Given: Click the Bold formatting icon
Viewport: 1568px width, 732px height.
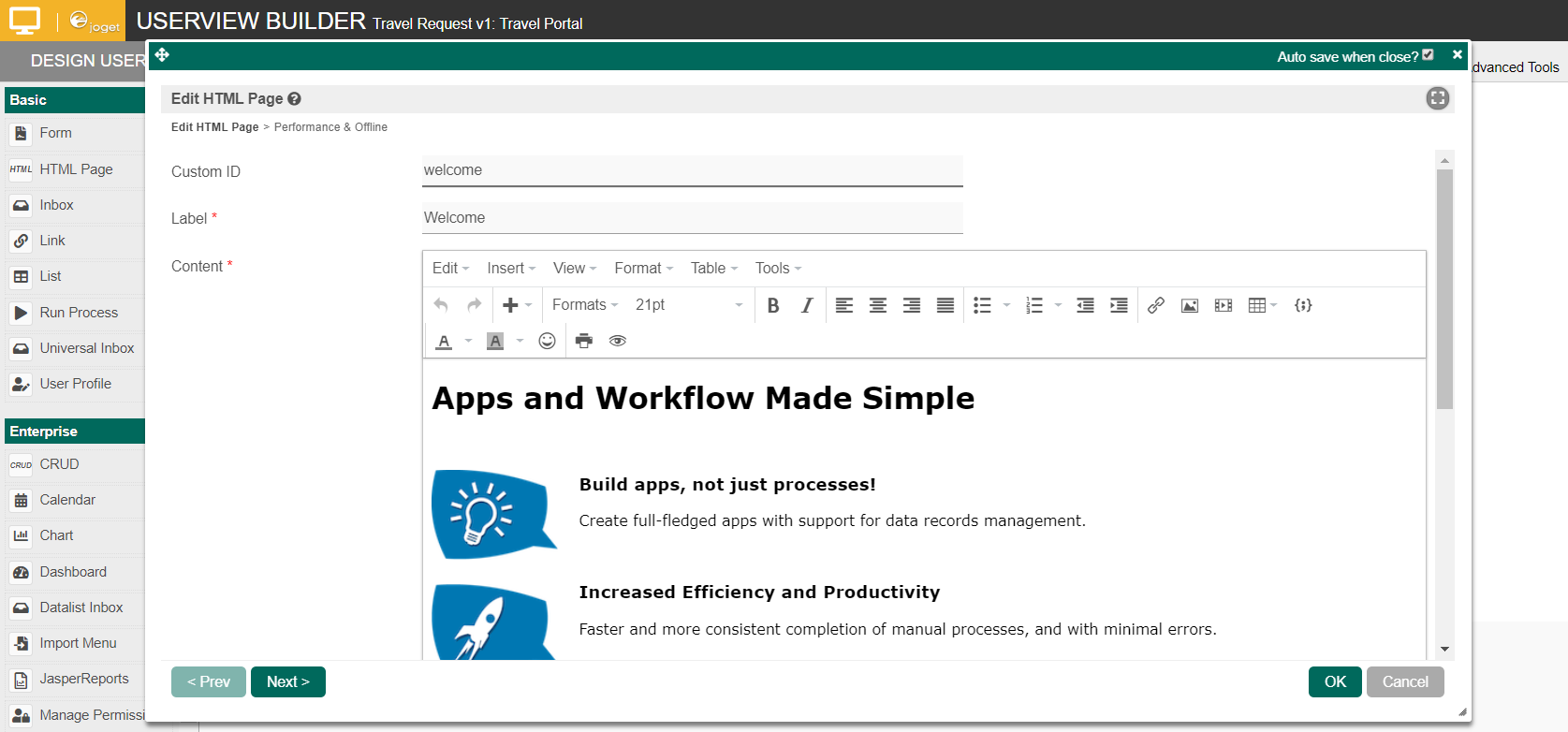Looking at the screenshot, I should (773, 305).
